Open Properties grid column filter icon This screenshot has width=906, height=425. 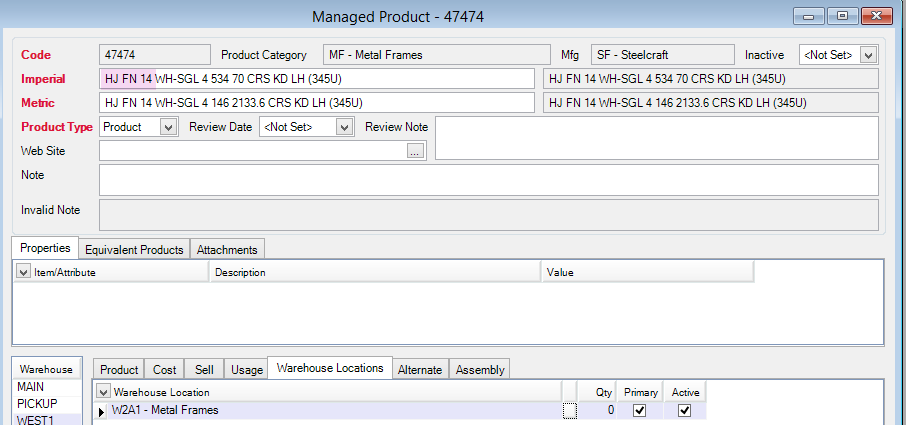coord(24,271)
